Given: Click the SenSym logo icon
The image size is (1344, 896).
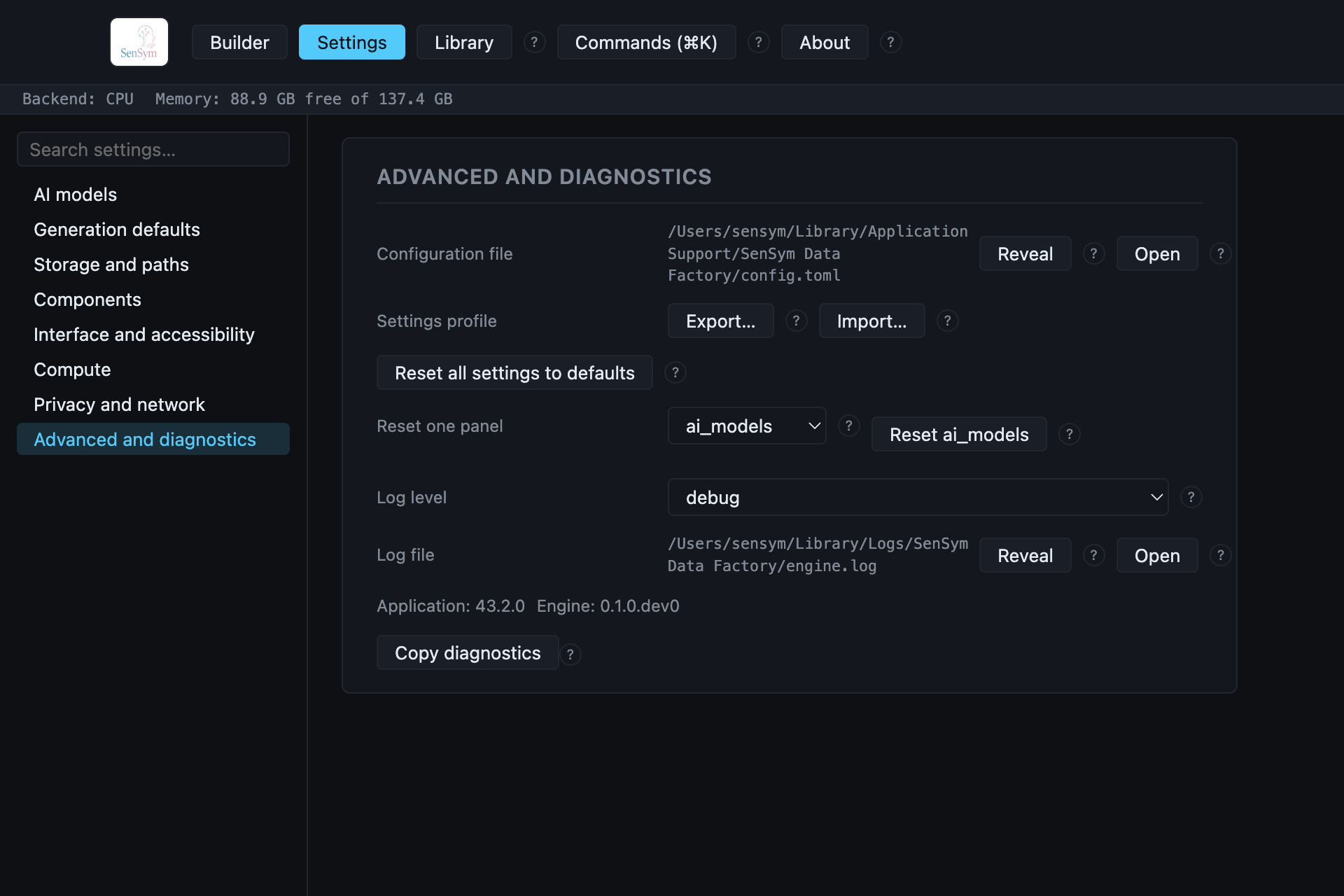Looking at the screenshot, I should (x=139, y=42).
